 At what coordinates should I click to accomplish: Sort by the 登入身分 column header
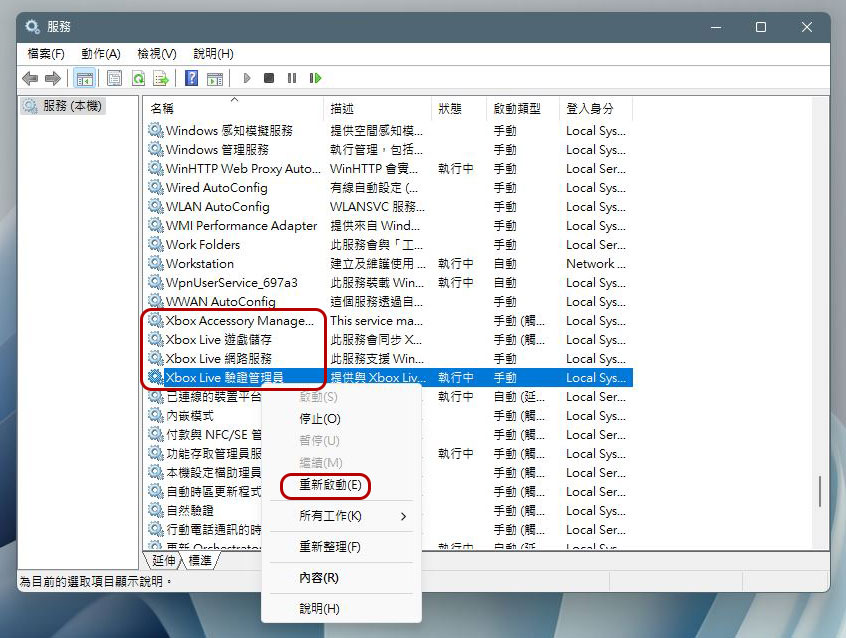596,108
